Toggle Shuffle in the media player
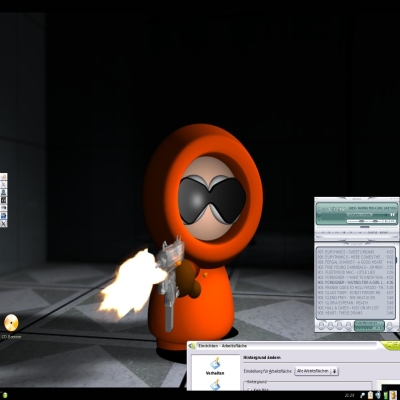This screenshot has width=400, height=400. (372, 233)
